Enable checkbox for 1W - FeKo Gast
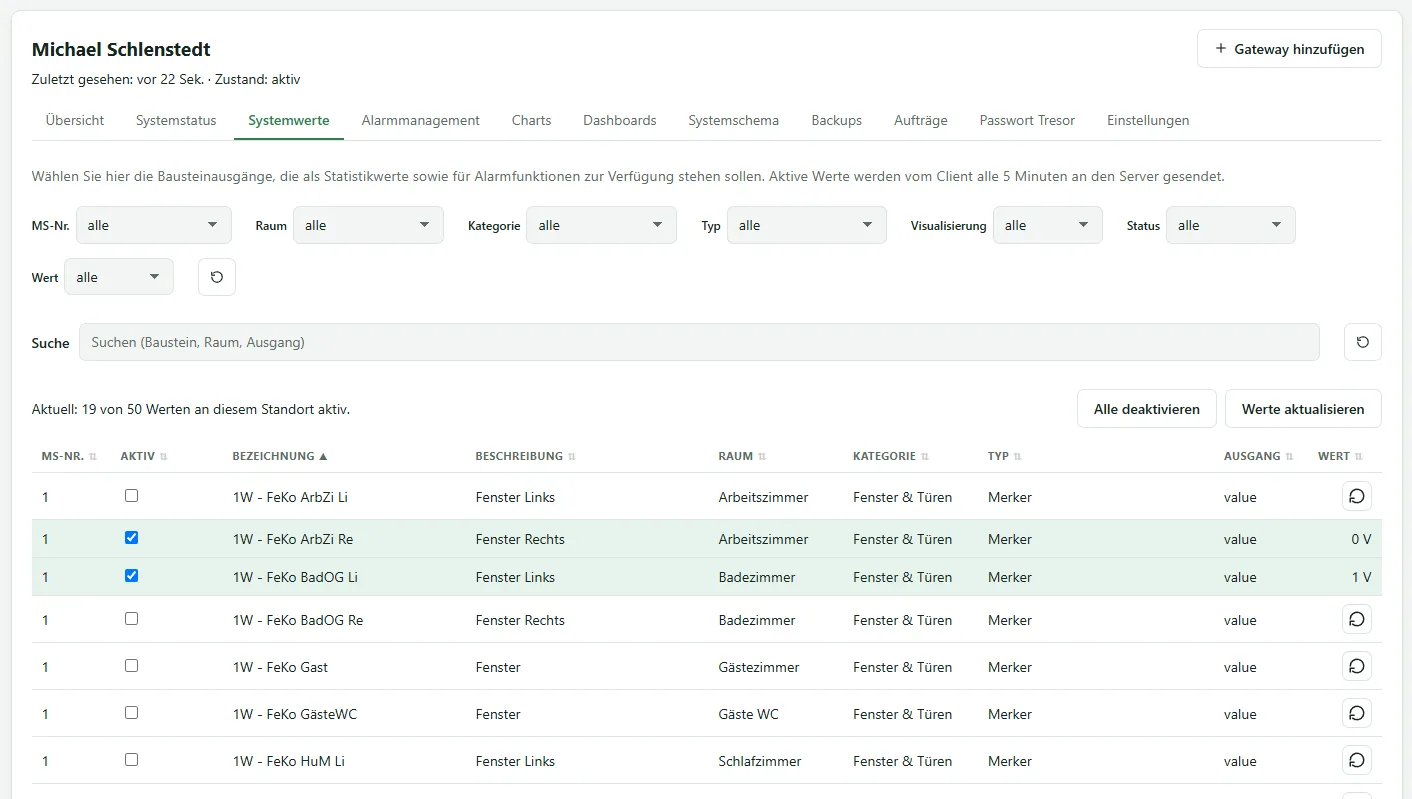Image resolution: width=1412 pixels, height=799 pixels. (x=131, y=666)
